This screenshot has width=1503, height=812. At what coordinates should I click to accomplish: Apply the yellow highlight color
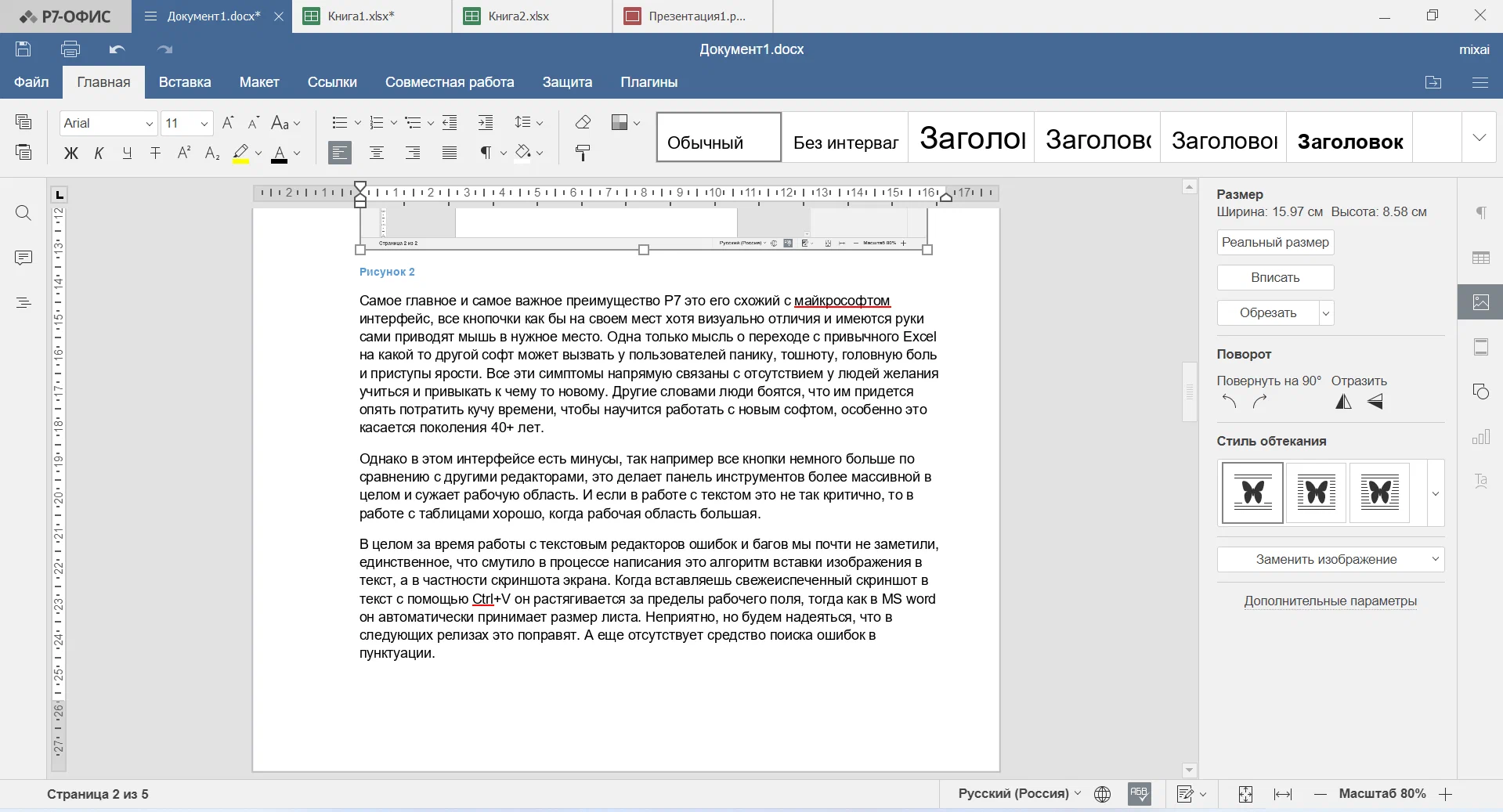241,153
